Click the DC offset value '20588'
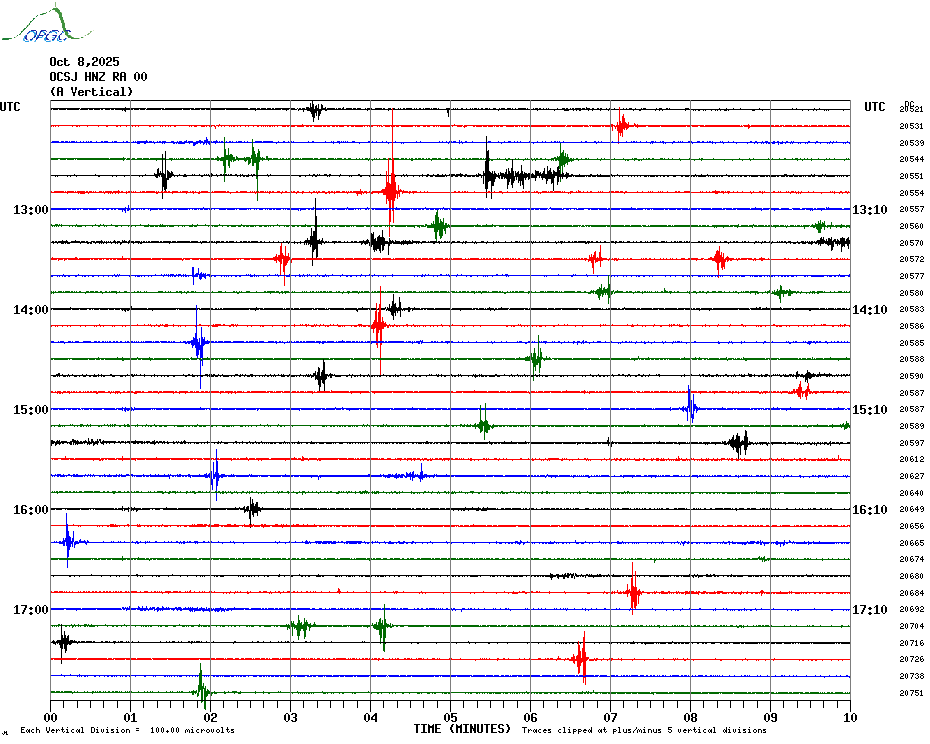 click(x=912, y=359)
